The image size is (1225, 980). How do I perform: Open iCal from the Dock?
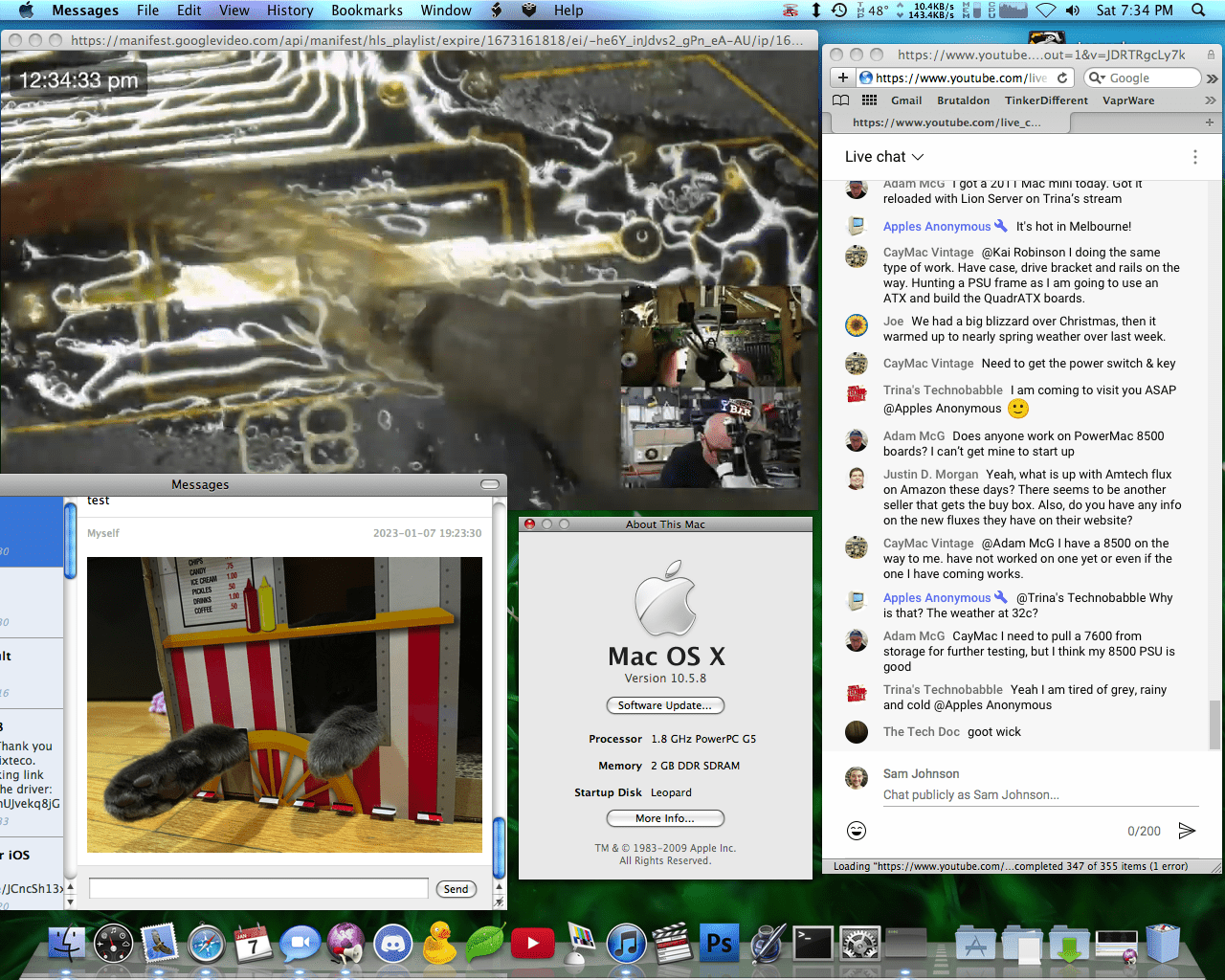(x=253, y=945)
